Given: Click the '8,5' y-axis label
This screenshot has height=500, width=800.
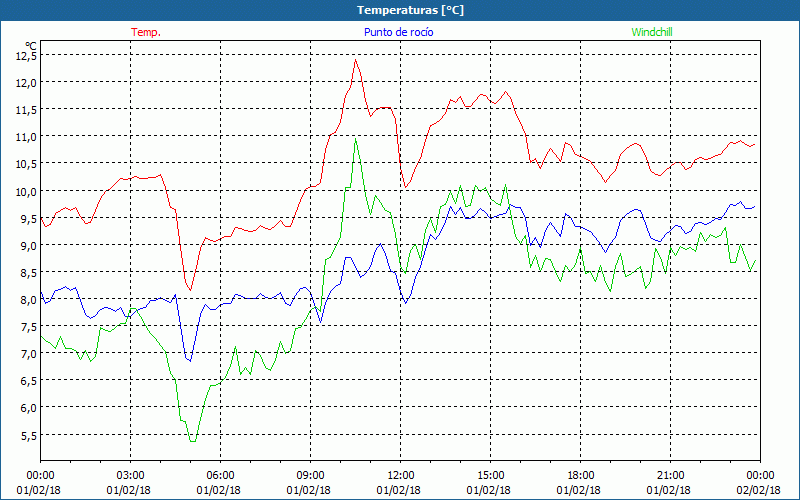Looking at the screenshot, I should tap(29, 273).
